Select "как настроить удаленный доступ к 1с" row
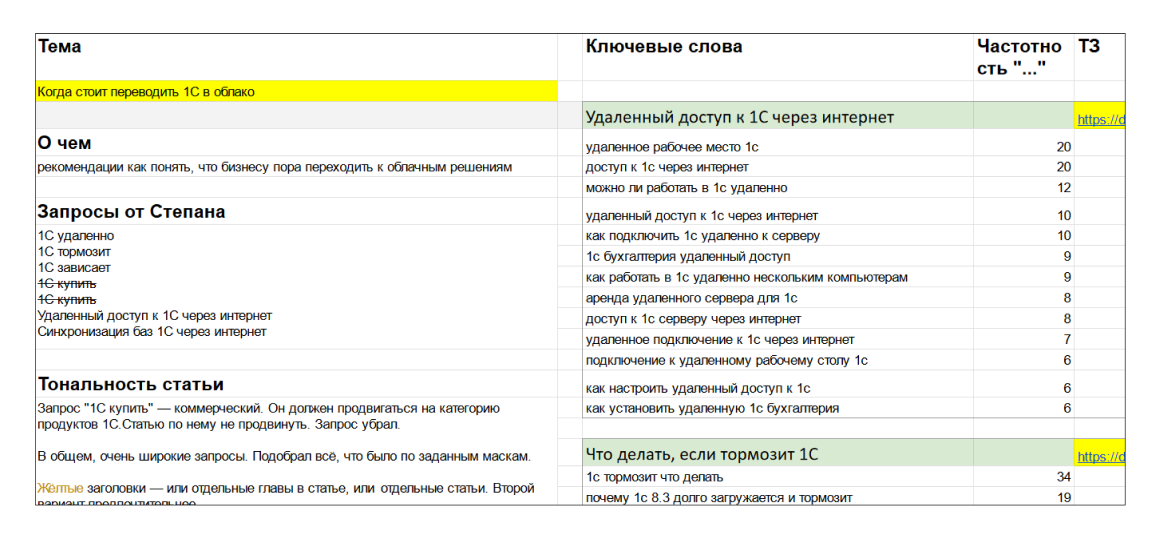 [x=697, y=388]
